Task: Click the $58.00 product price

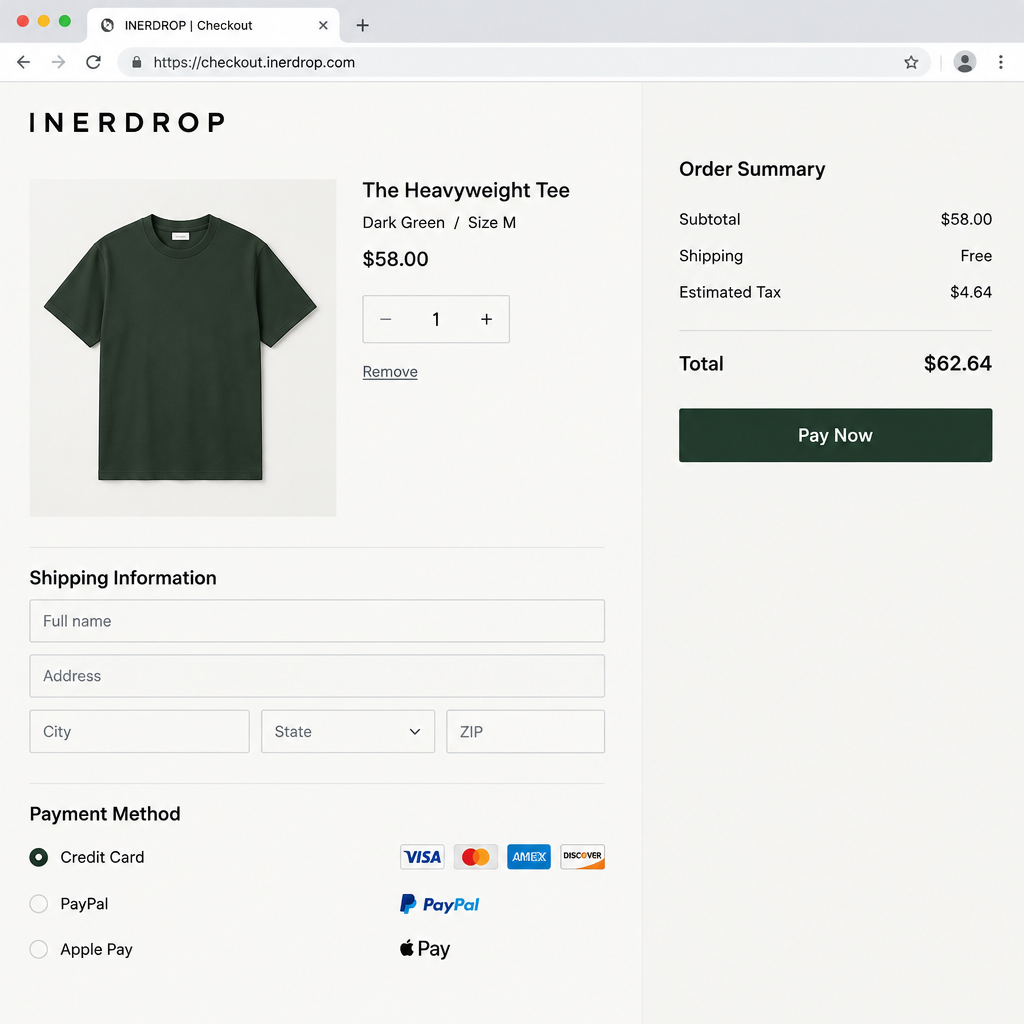Action: (x=396, y=259)
